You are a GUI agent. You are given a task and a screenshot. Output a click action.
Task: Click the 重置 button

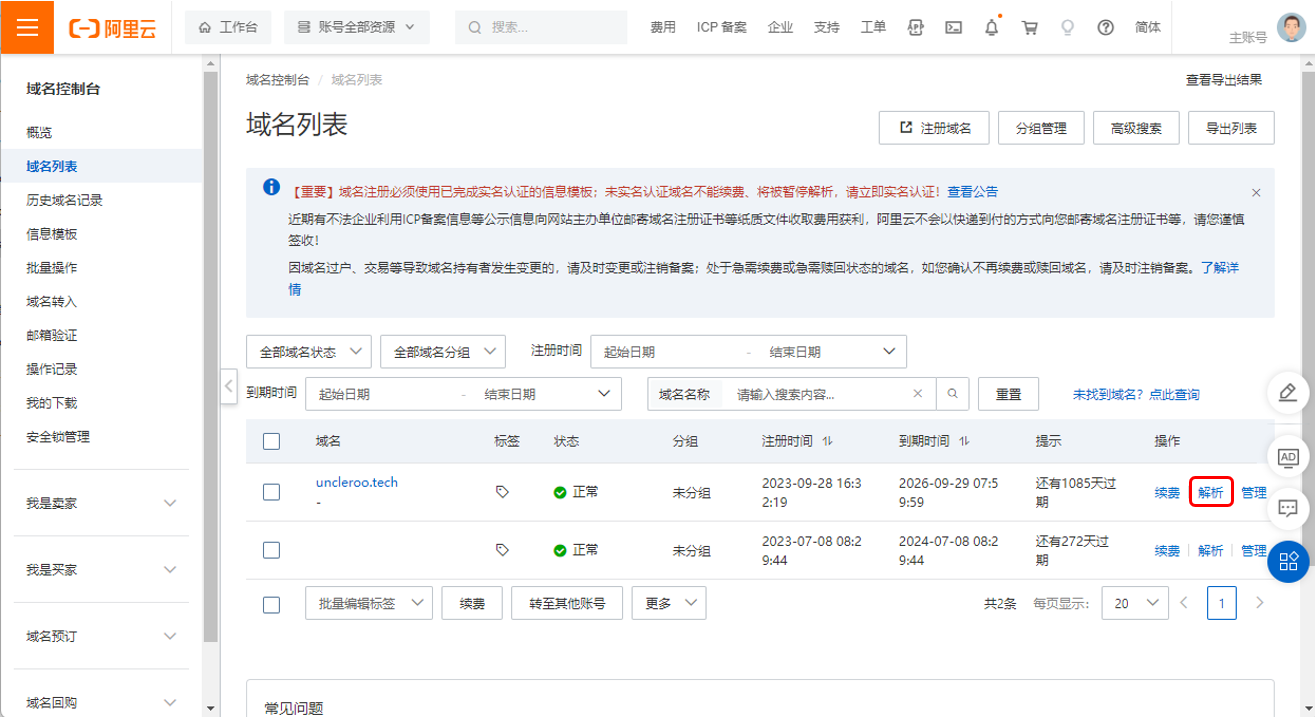tap(1009, 394)
